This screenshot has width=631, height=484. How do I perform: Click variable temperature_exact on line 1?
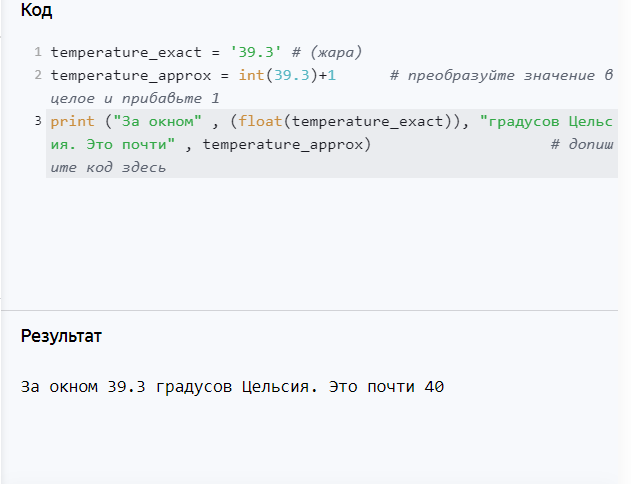(126, 52)
